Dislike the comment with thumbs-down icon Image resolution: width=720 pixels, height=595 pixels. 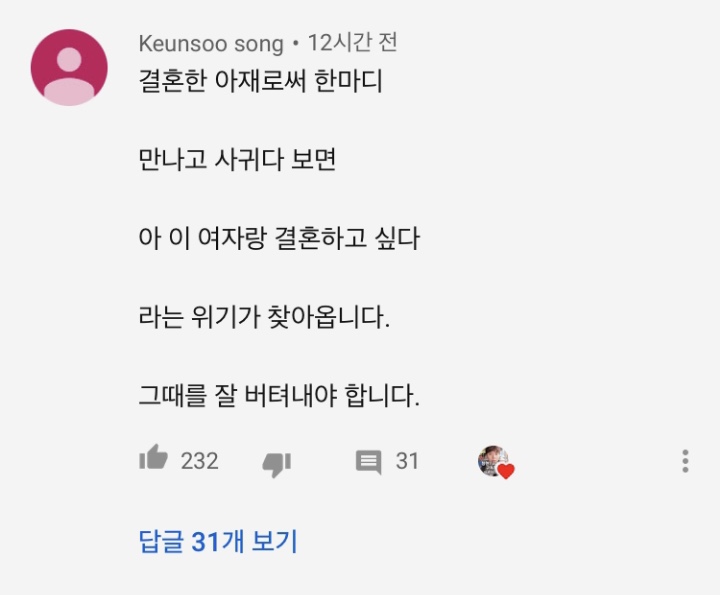276,462
